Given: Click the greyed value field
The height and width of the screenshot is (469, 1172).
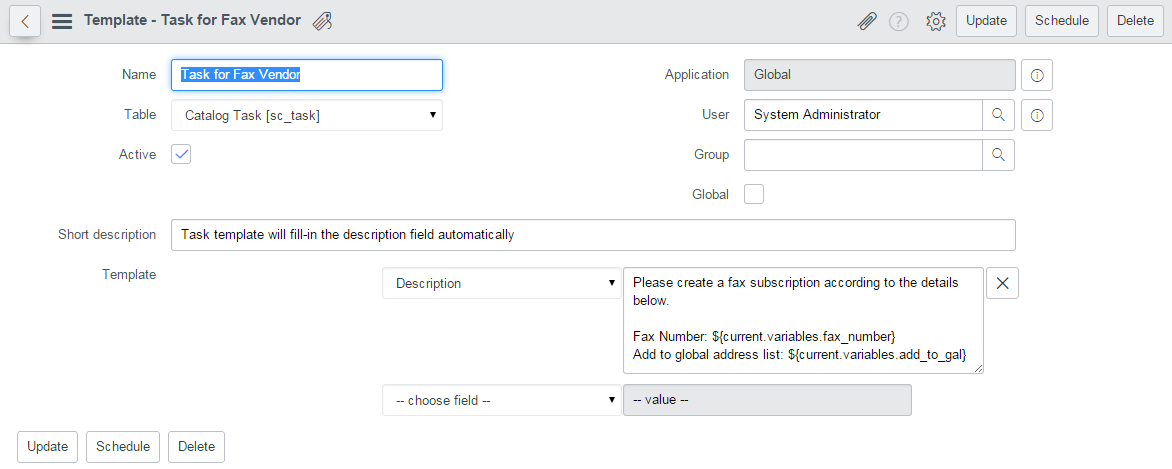Looking at the screenshot, I should pos(768,400).
